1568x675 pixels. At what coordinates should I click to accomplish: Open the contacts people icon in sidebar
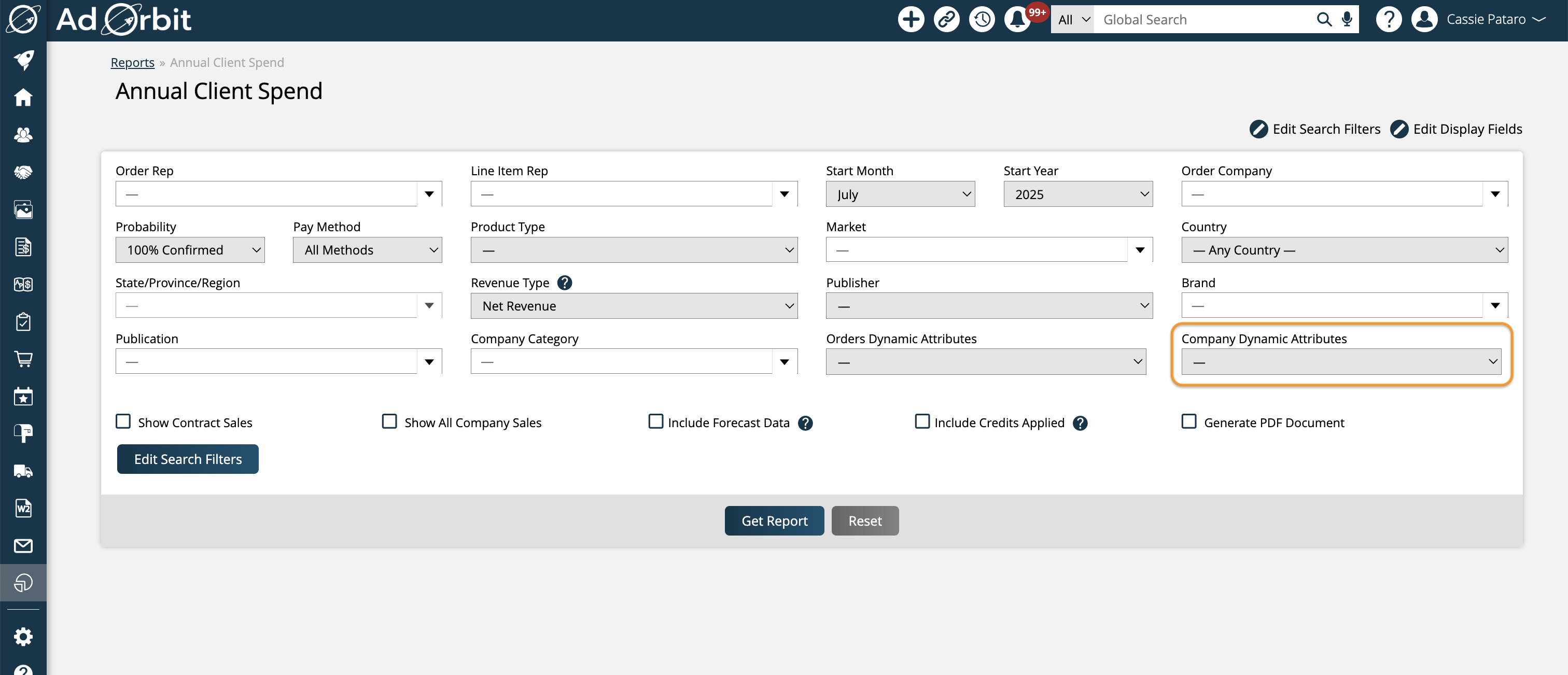[23, 134]
